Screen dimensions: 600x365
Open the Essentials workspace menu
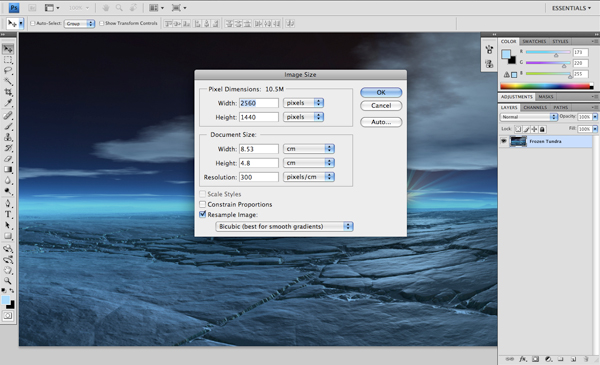[x=571, y=8]
